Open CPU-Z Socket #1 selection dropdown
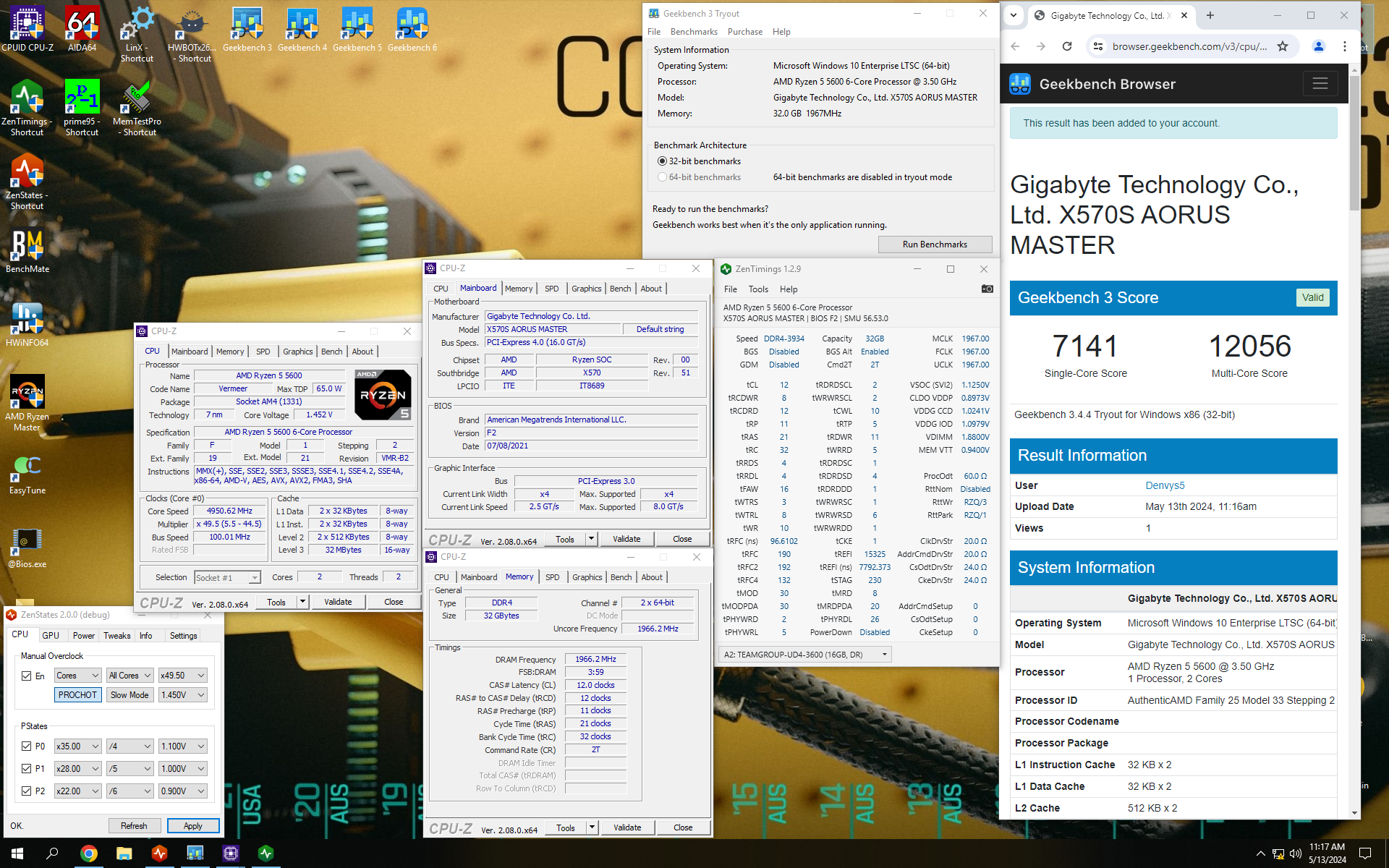Screen dimensions: 1389x868 (227, 577)
